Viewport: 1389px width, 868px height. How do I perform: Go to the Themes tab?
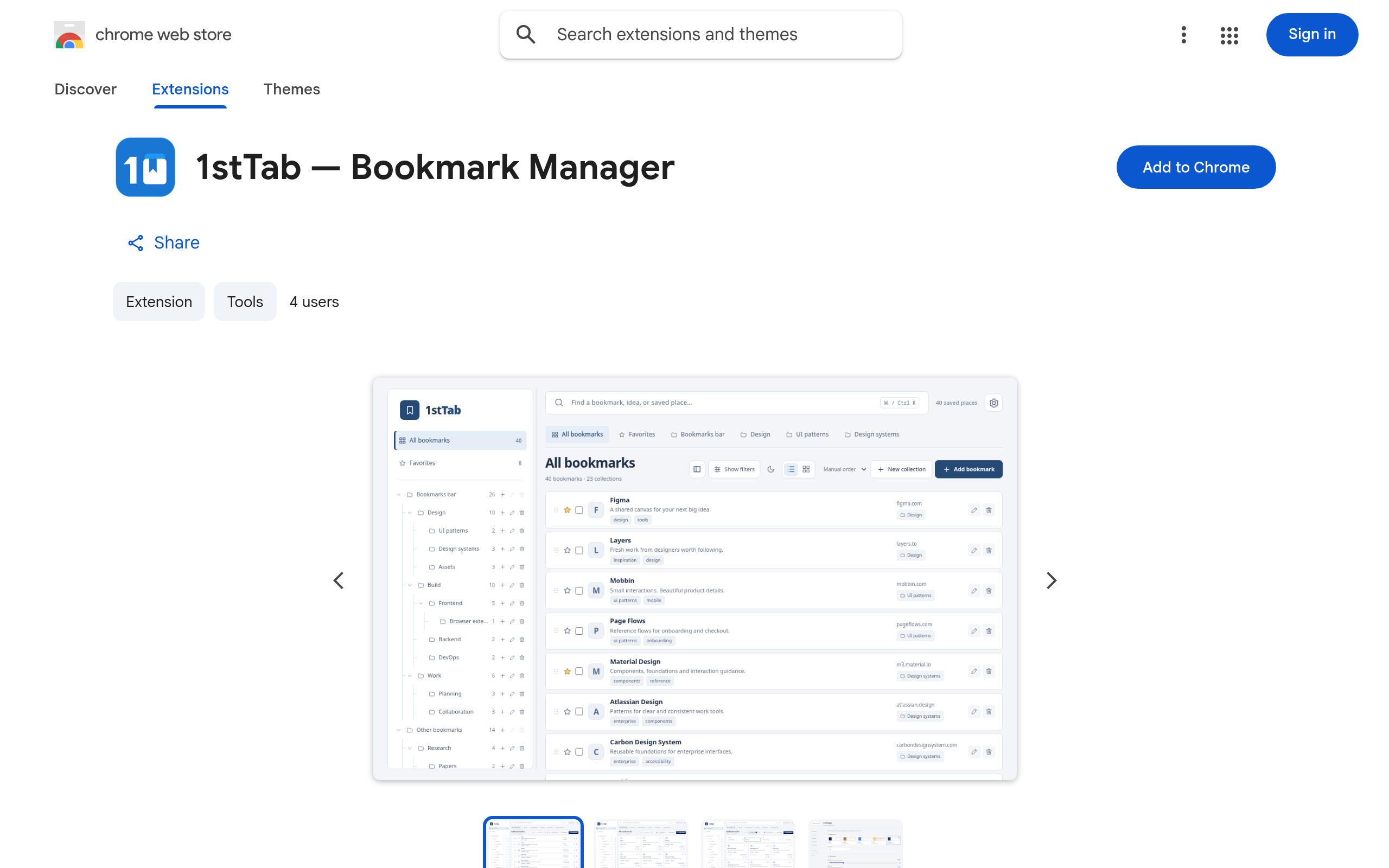click(x=291, y=89)
